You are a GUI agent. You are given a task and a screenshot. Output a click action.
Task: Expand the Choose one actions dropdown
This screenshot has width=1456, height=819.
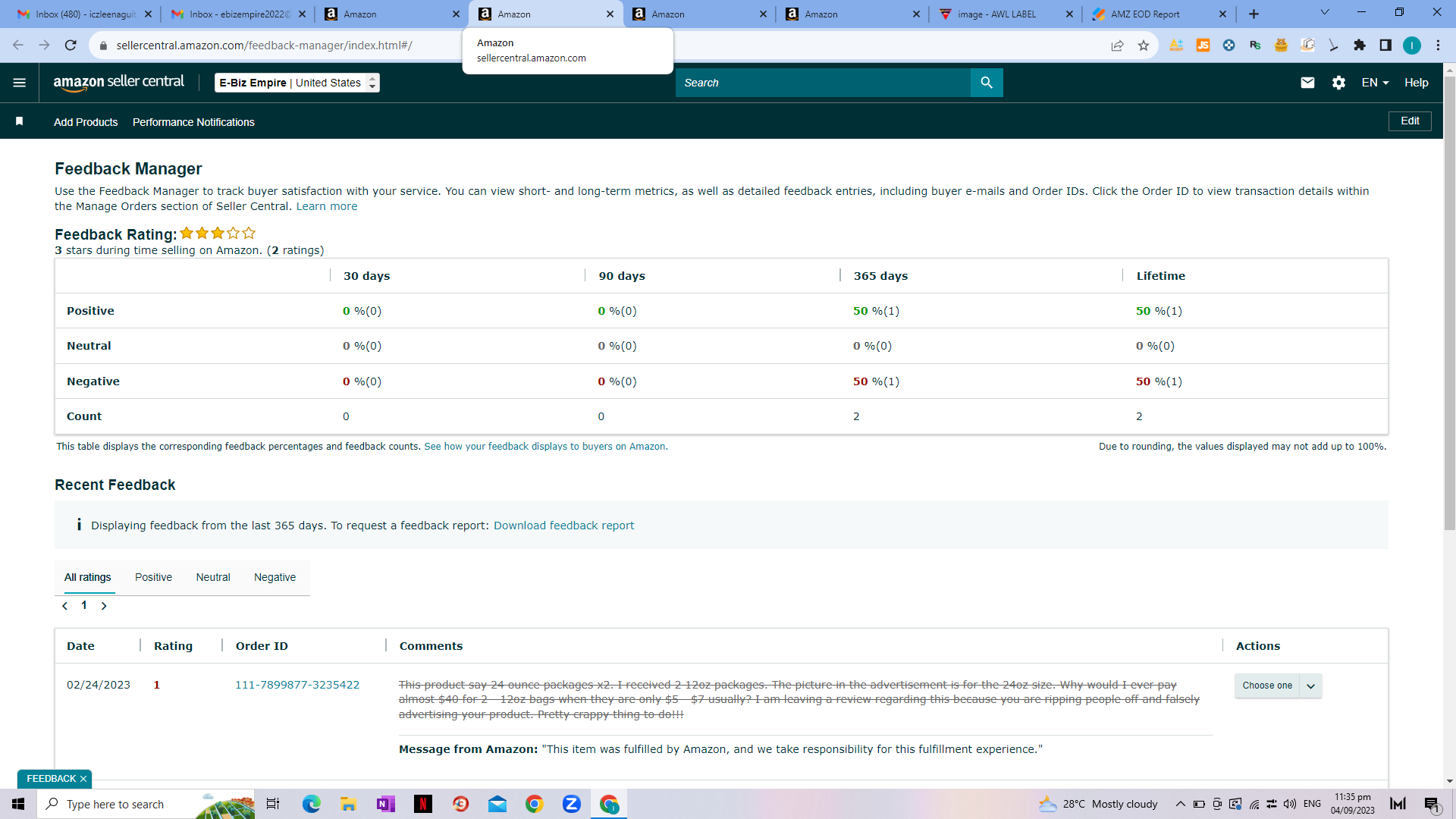[x=1310, y=686]
